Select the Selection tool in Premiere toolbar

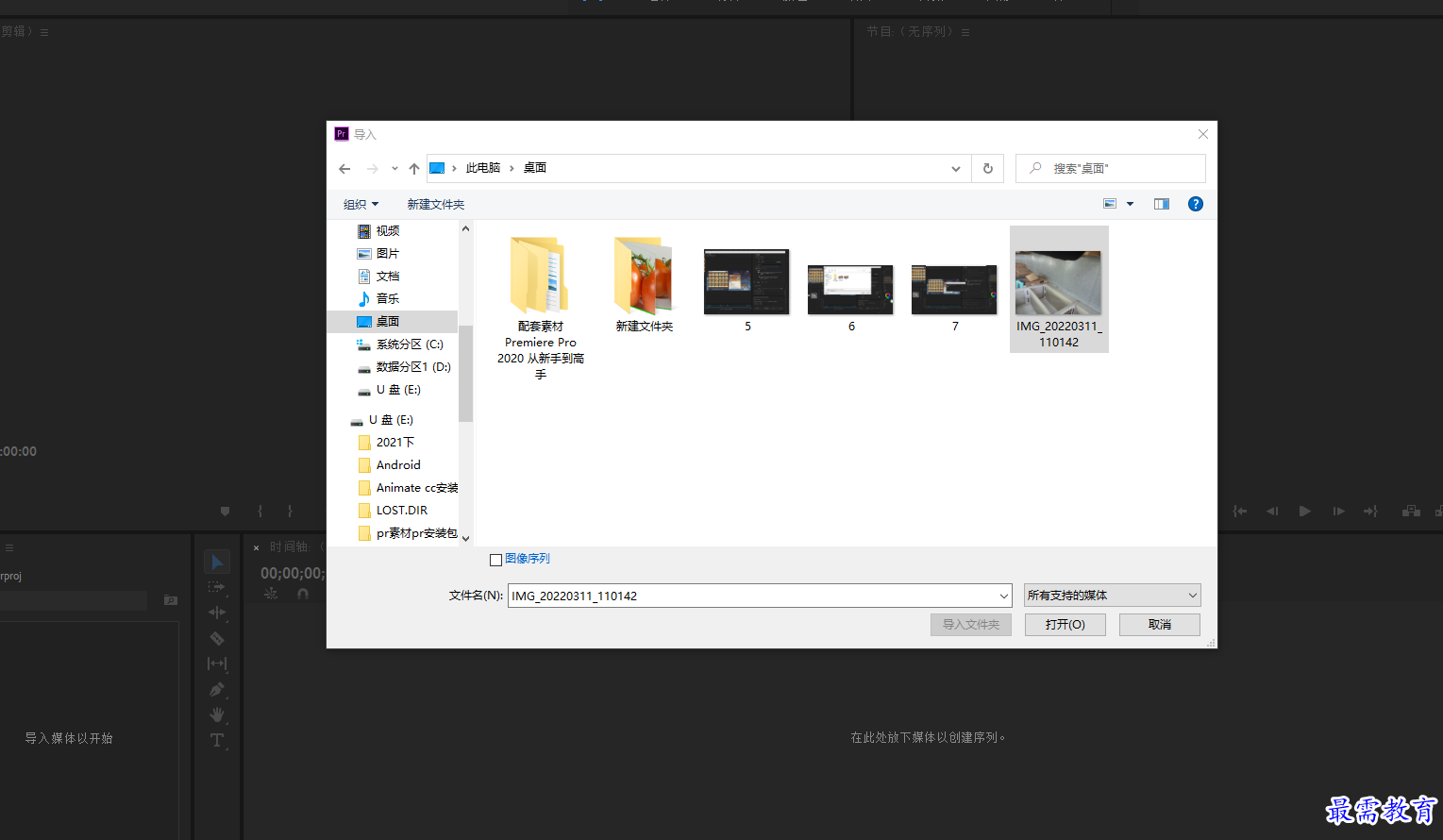tap(217, 562)
